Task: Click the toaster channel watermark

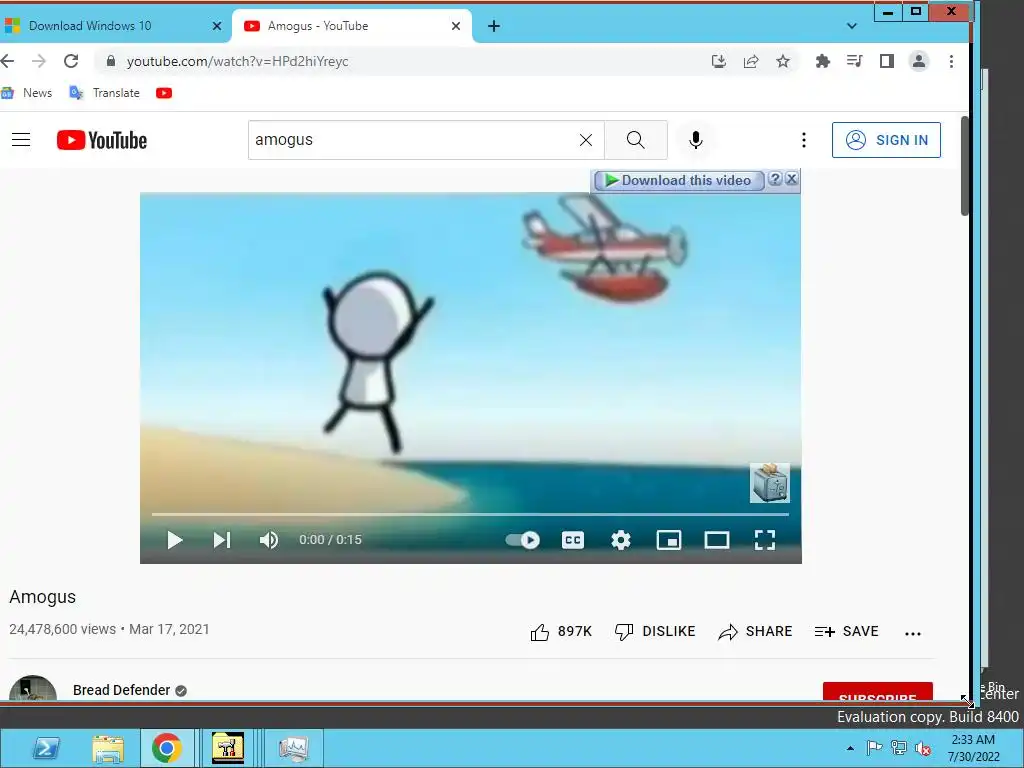Action: click(769, 483)
